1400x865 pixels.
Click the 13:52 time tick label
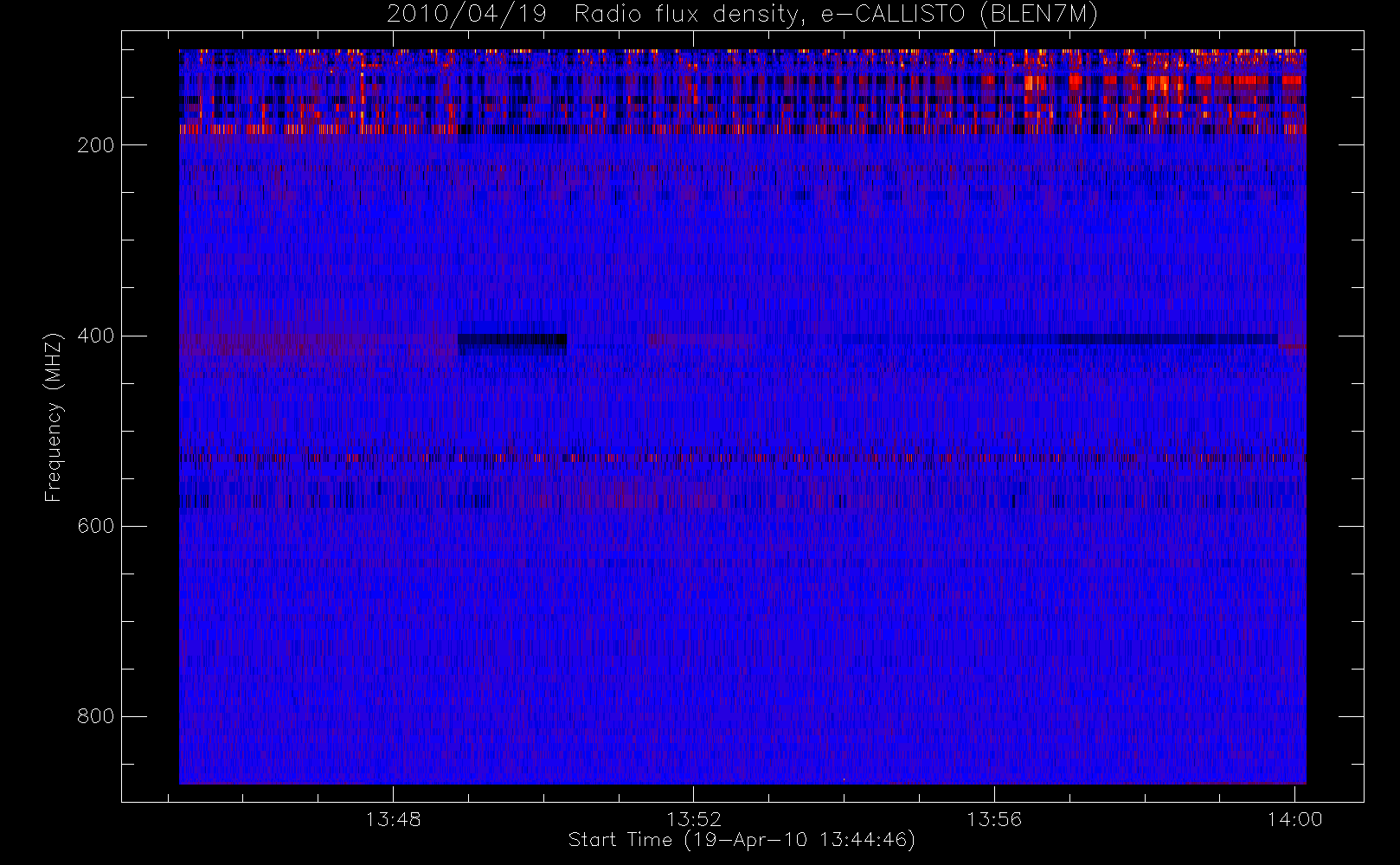pos(693,819)
